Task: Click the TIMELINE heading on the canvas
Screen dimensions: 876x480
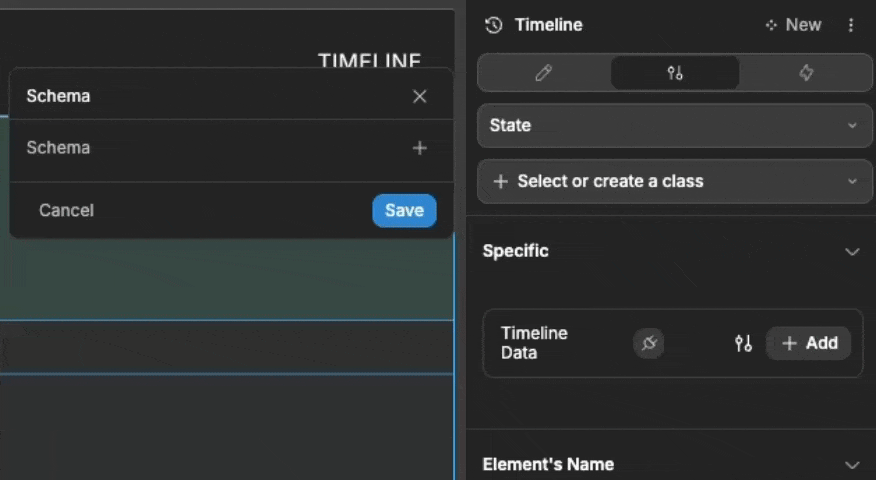Action: coord(369,60)
